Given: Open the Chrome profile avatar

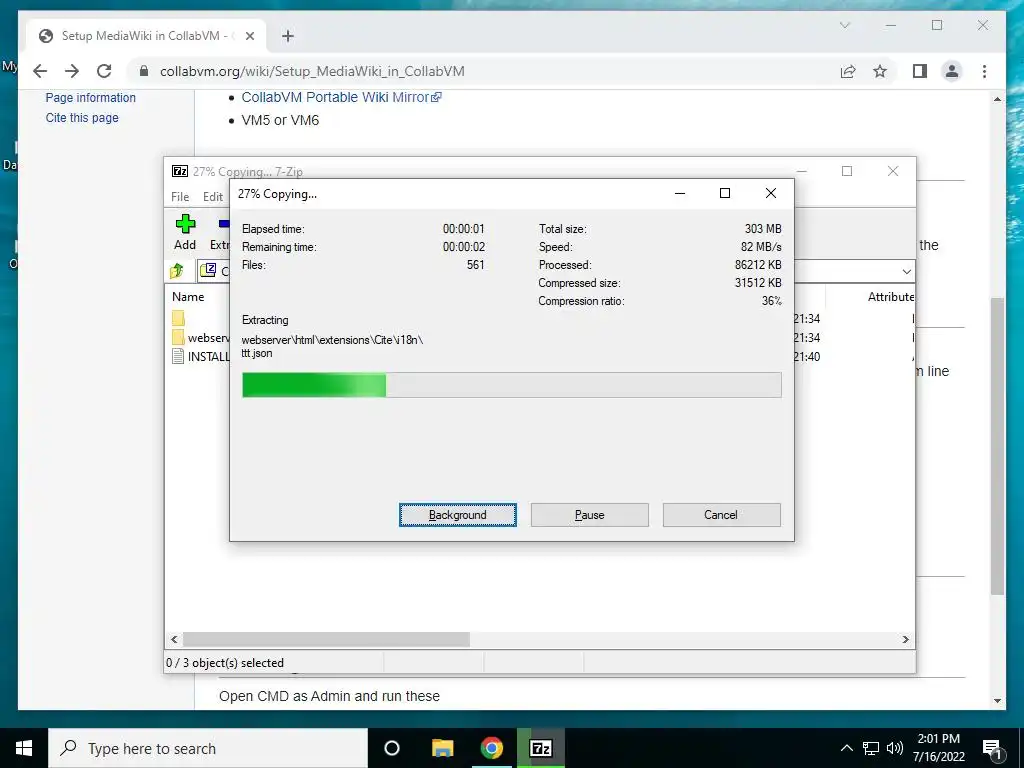Looking at the screenshot, I should [x=952, y=71].
